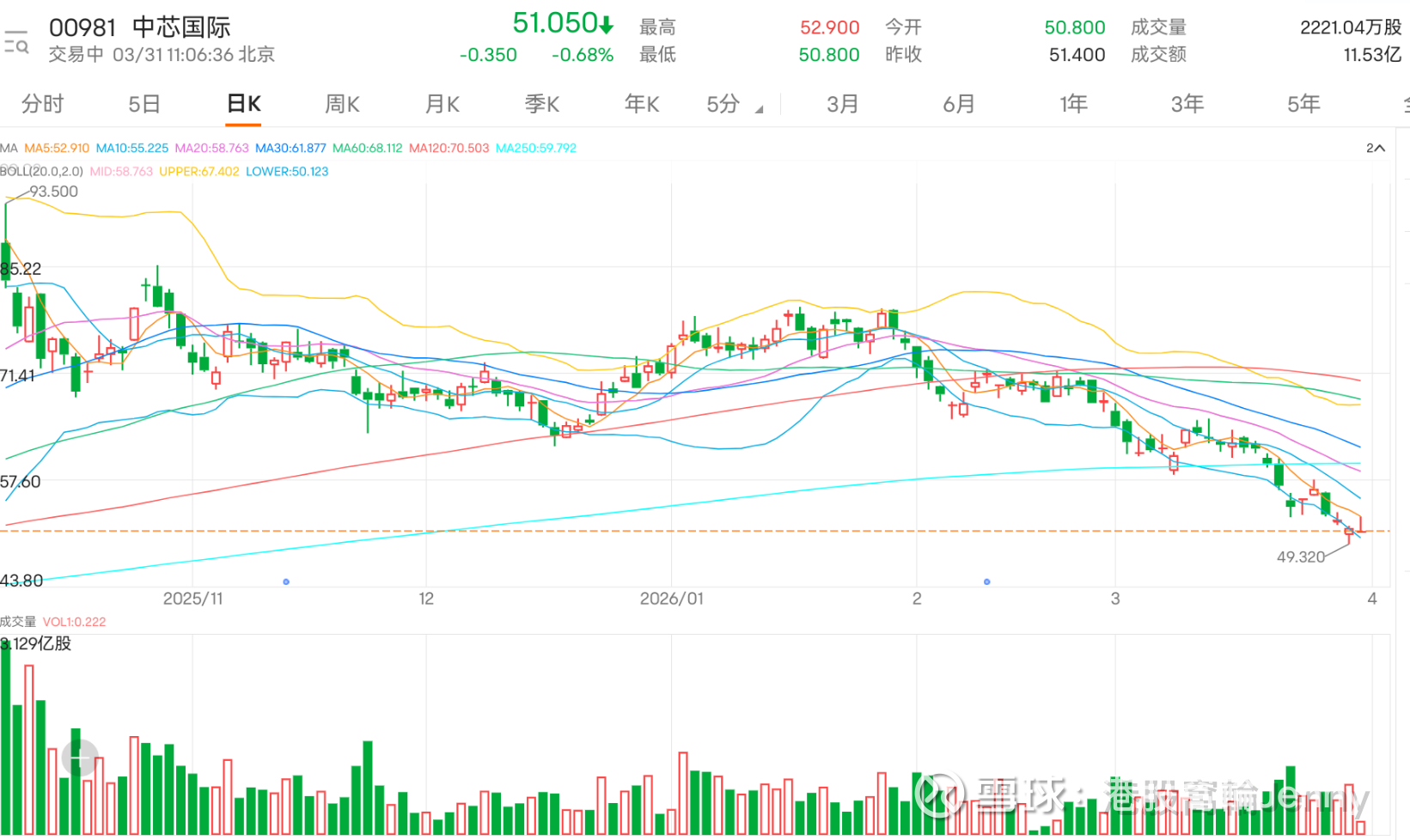Click the price change -0.350

[488, 55]
